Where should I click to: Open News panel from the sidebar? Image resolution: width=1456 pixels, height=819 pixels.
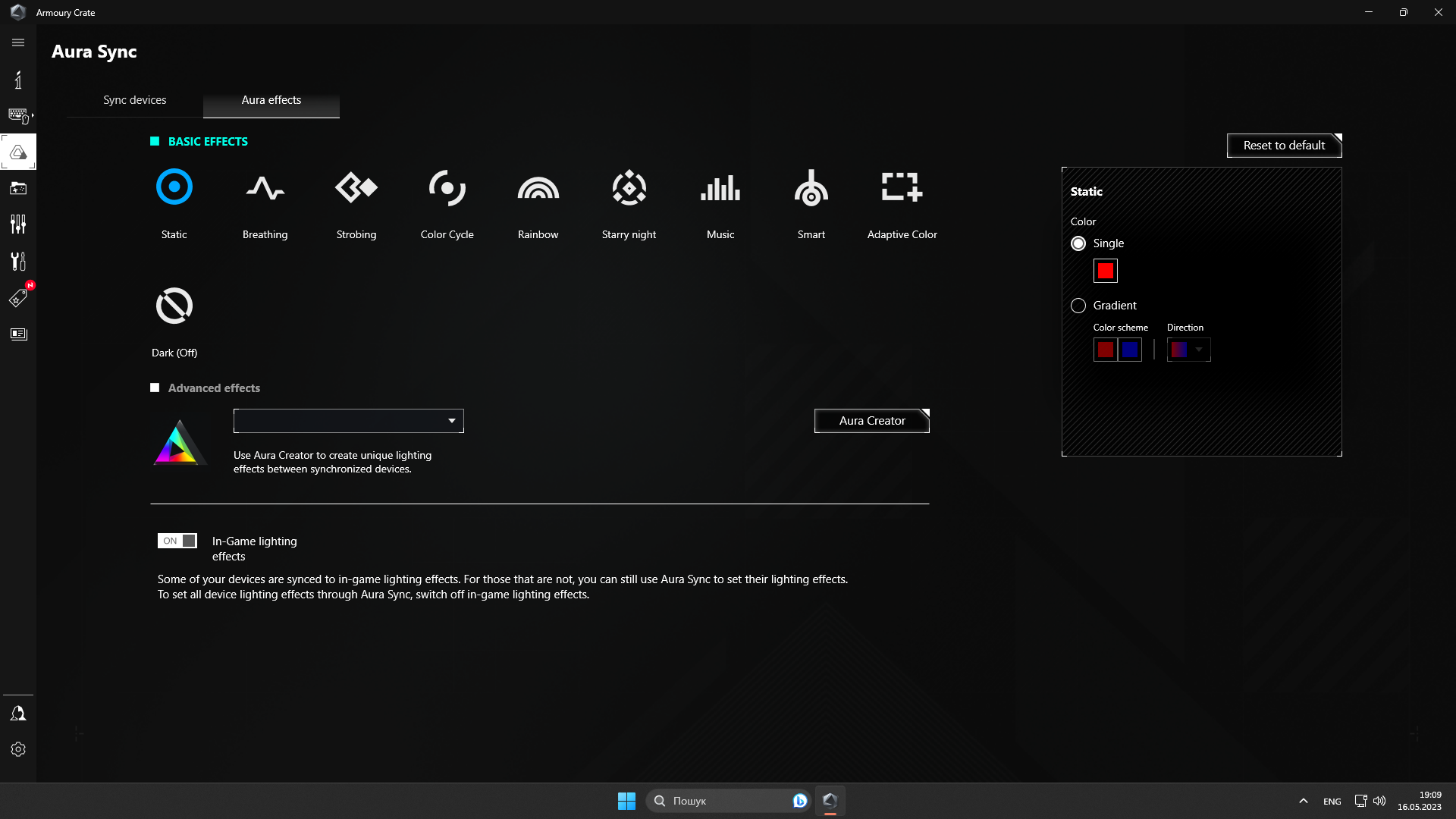18,334
